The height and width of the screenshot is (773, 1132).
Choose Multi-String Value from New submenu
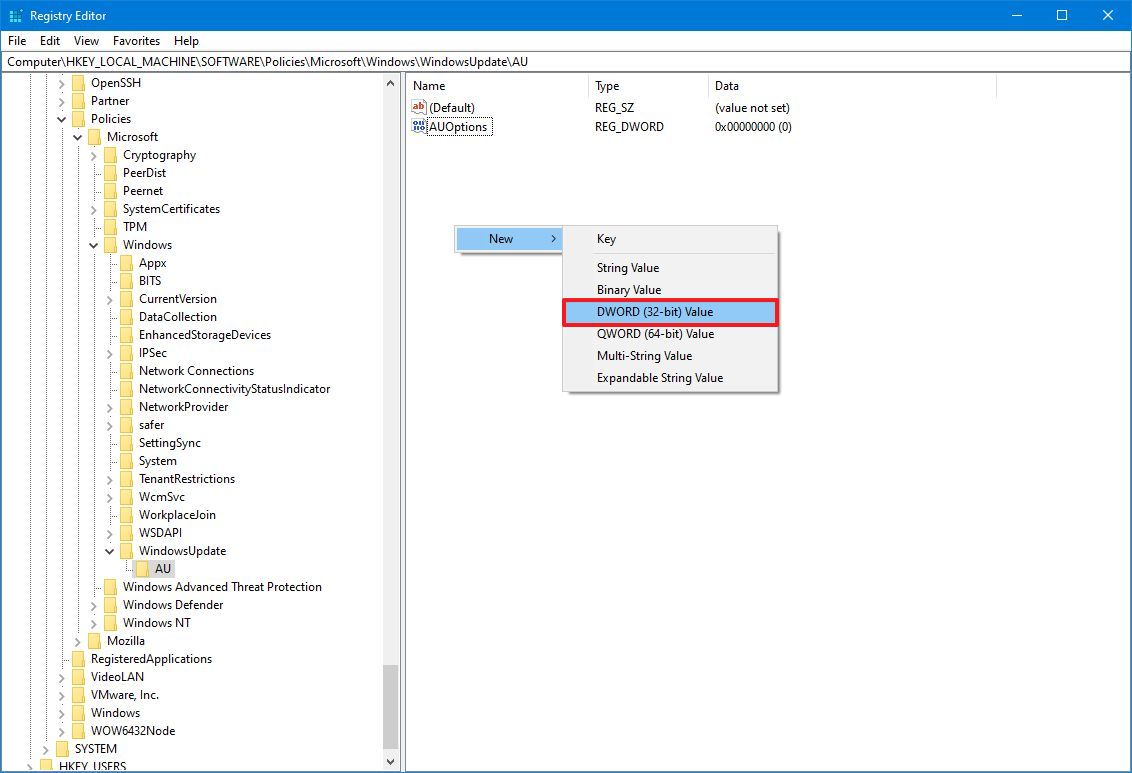[x=644, y=355]
